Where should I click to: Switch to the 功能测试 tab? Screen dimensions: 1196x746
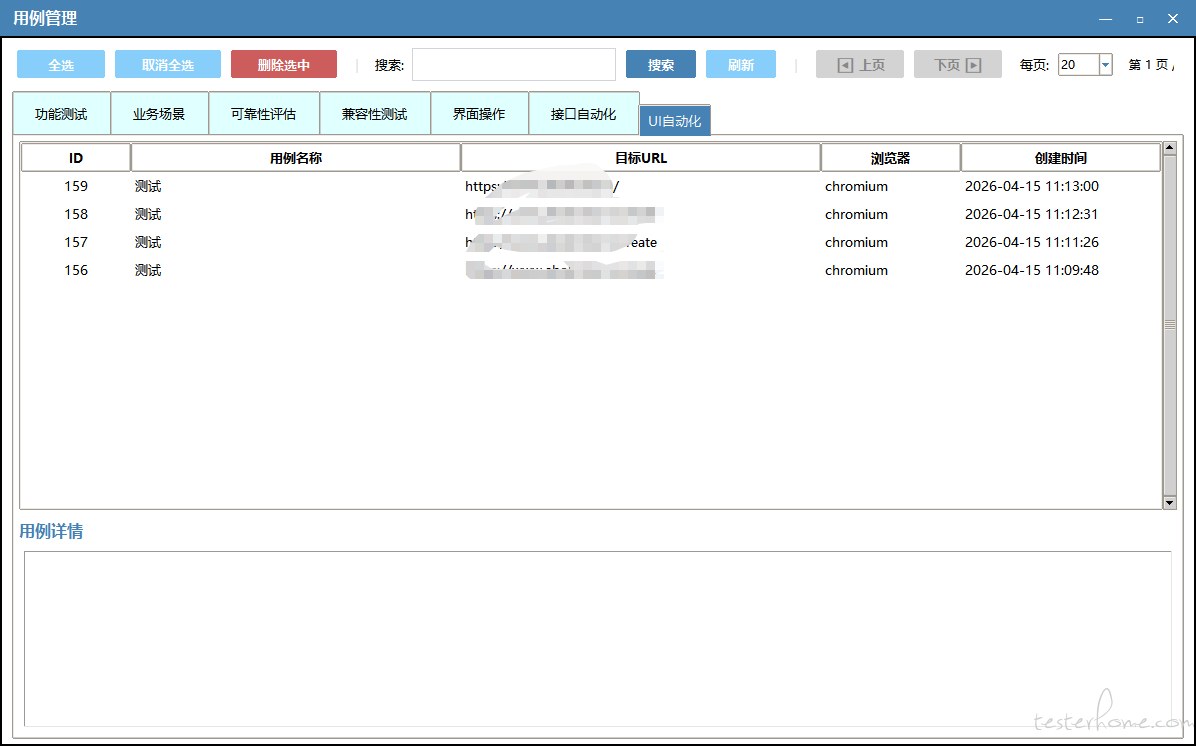point(61,114)
